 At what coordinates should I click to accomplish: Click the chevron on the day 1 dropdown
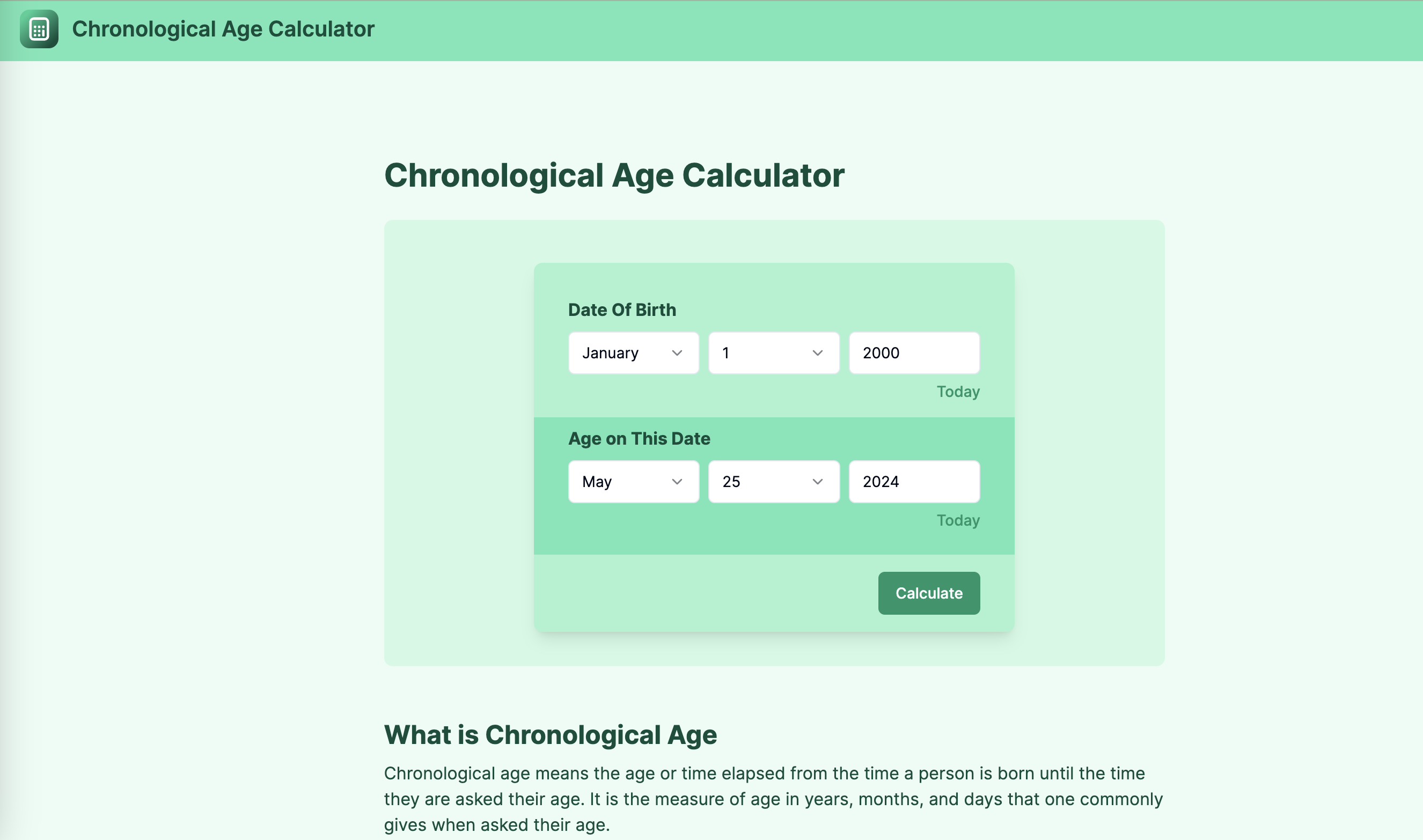[817, 352]
